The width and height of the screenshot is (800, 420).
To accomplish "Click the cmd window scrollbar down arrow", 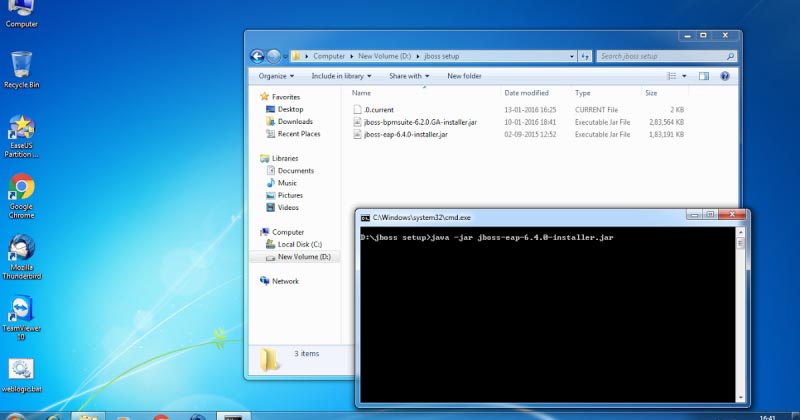I will point(740,398).
